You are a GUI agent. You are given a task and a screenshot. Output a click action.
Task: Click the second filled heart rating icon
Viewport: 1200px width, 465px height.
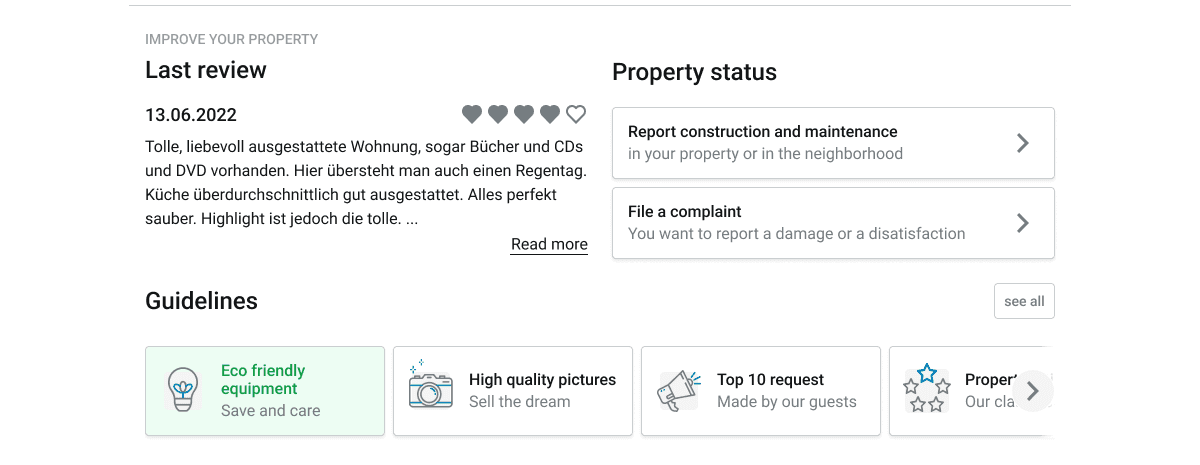[498, 115]
